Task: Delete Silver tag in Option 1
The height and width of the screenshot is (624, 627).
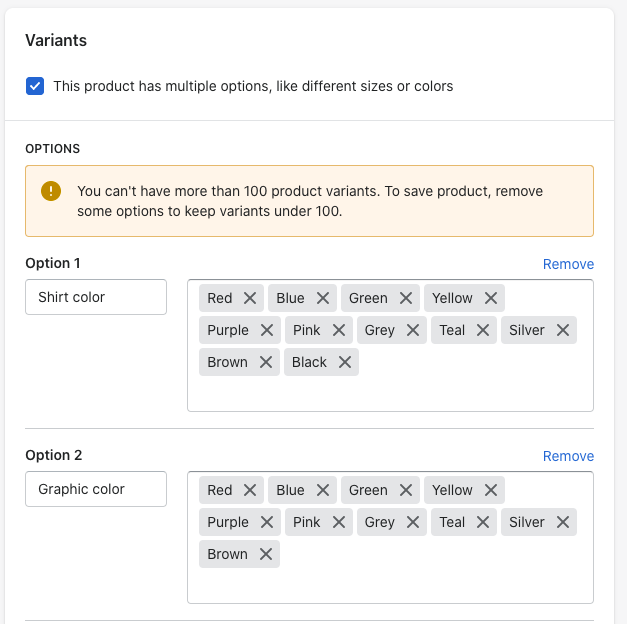Action: coord(563,330)
